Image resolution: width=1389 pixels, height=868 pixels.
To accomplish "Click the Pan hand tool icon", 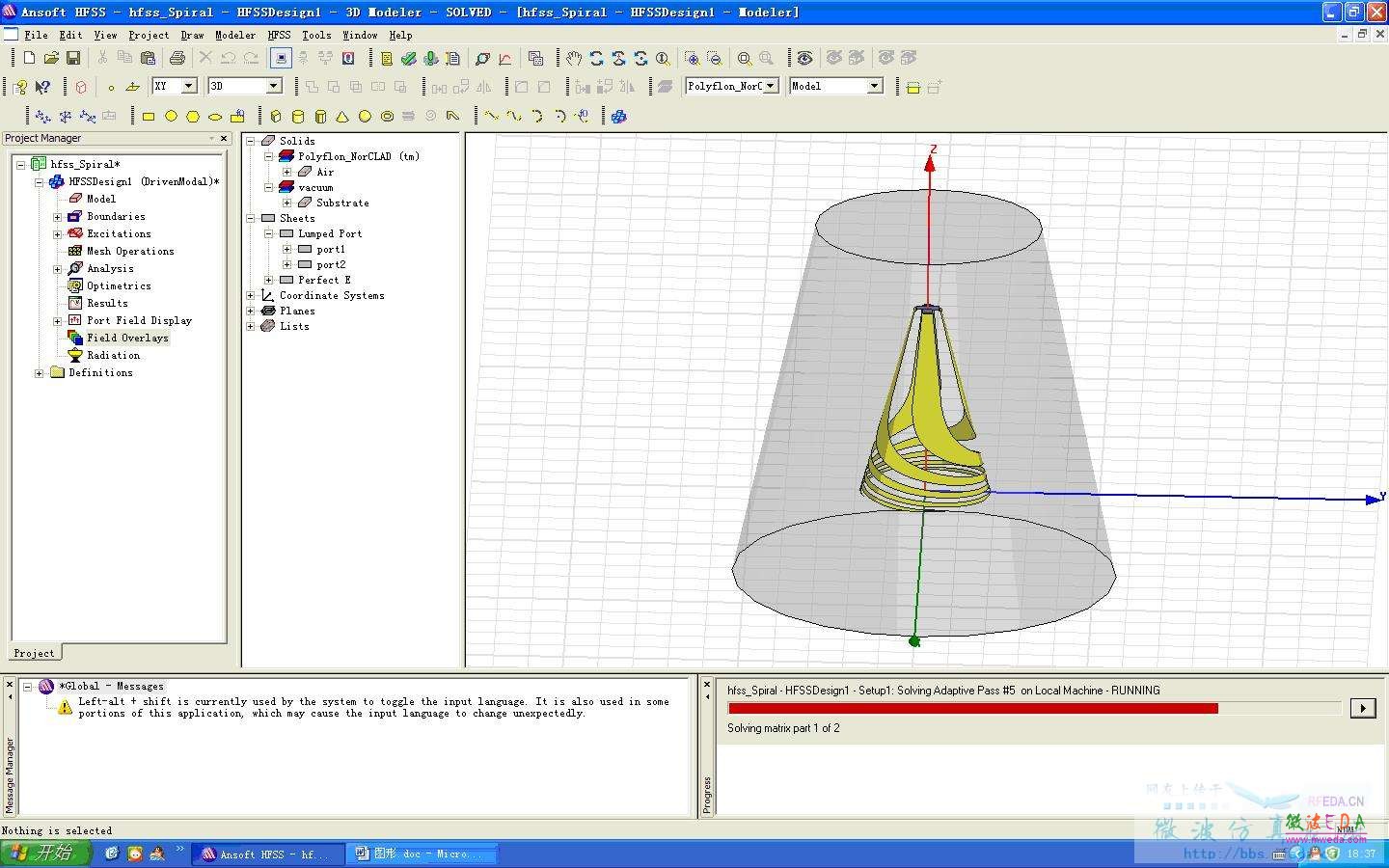I will click(574, 59).
